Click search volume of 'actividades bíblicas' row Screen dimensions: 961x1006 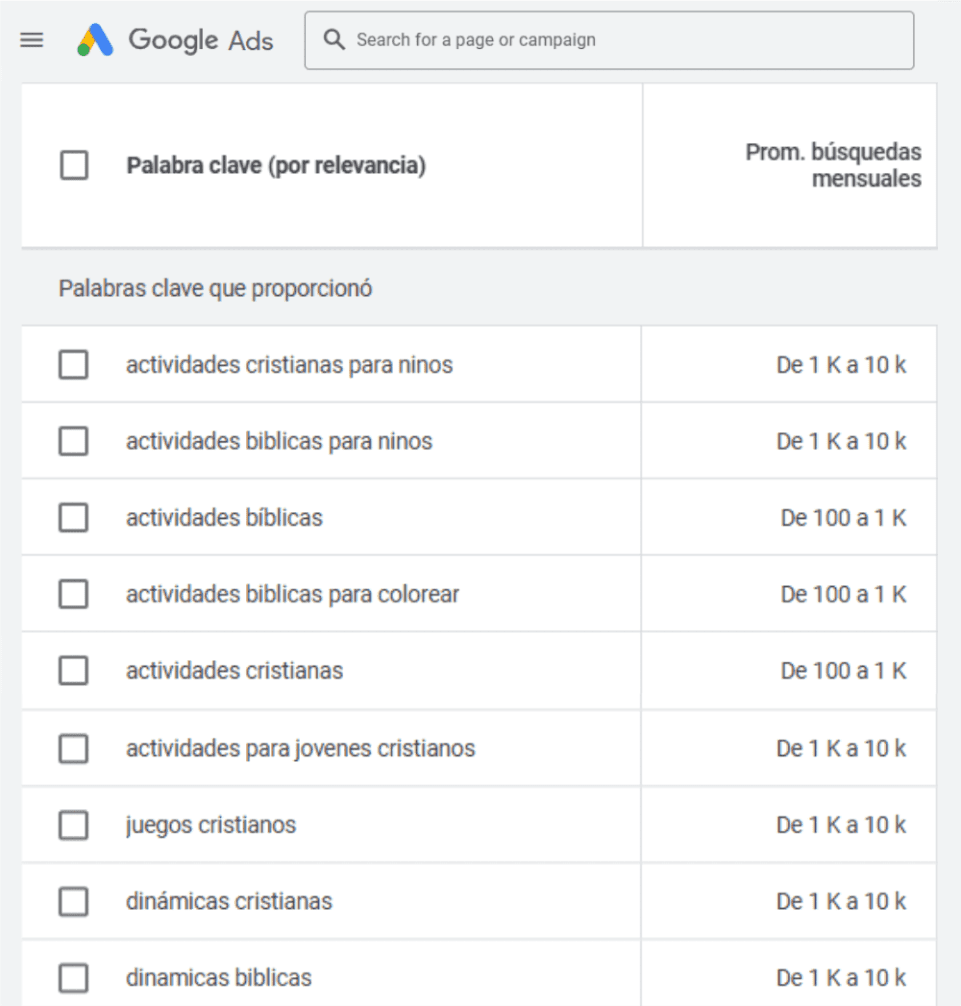843,518
